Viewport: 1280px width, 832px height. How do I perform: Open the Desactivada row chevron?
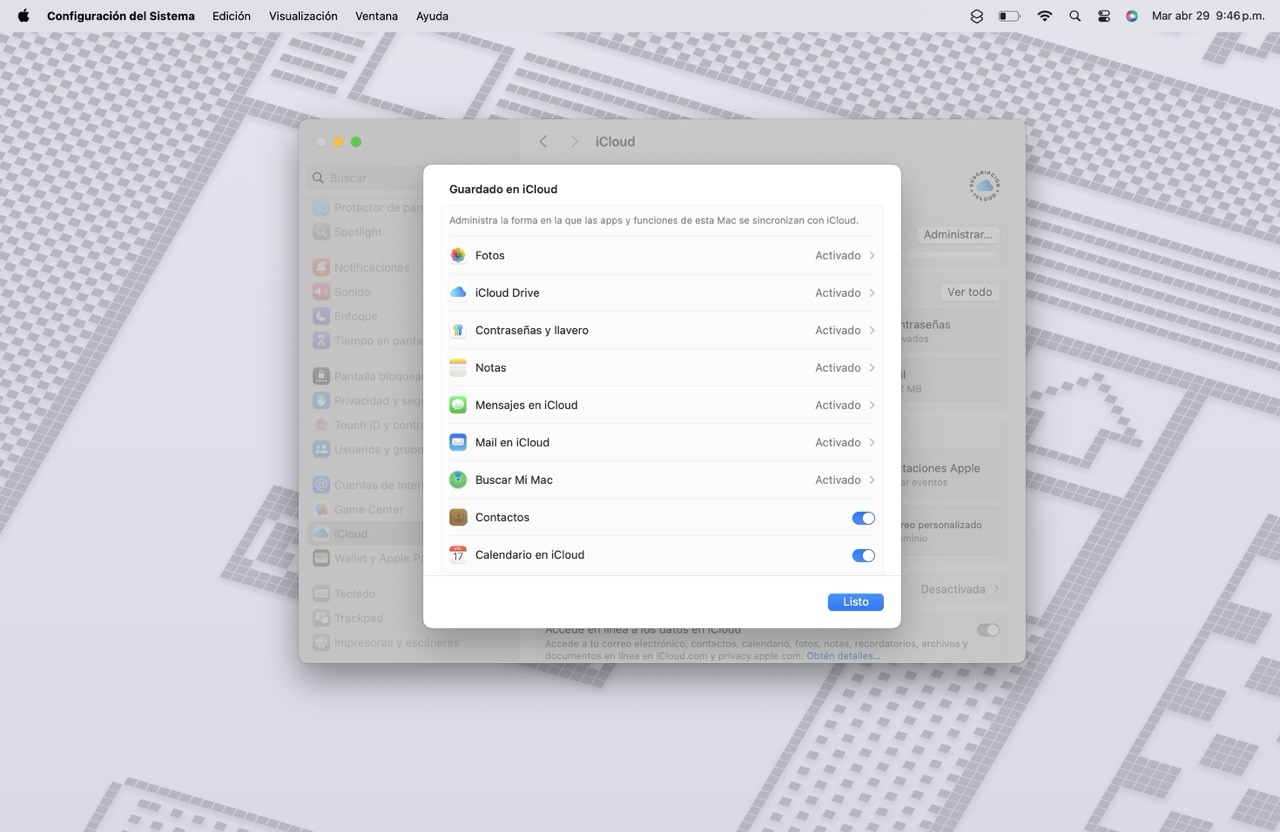click(996, 589)
